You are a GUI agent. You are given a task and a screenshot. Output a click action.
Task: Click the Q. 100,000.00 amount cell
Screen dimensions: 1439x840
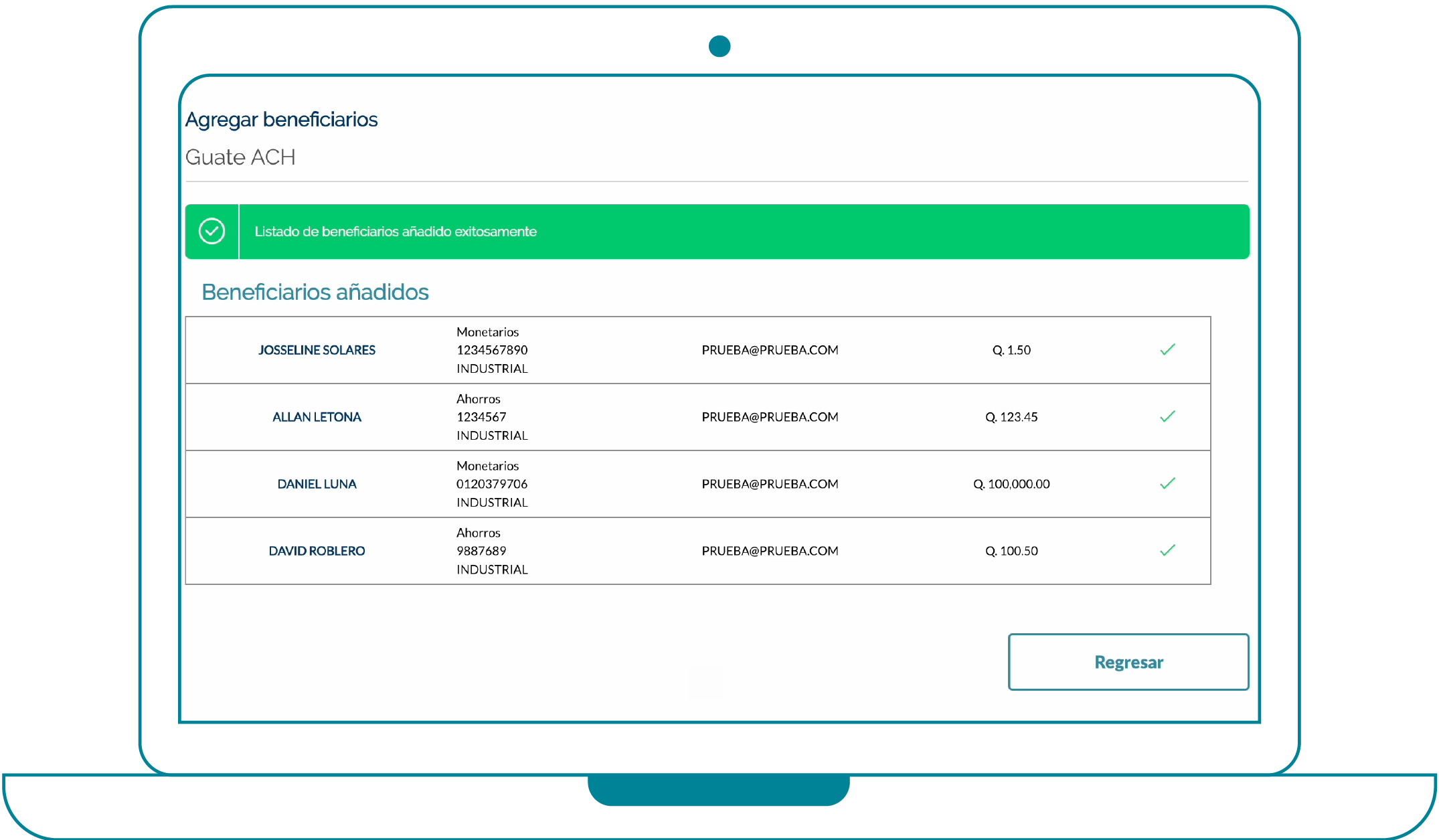1011,484
